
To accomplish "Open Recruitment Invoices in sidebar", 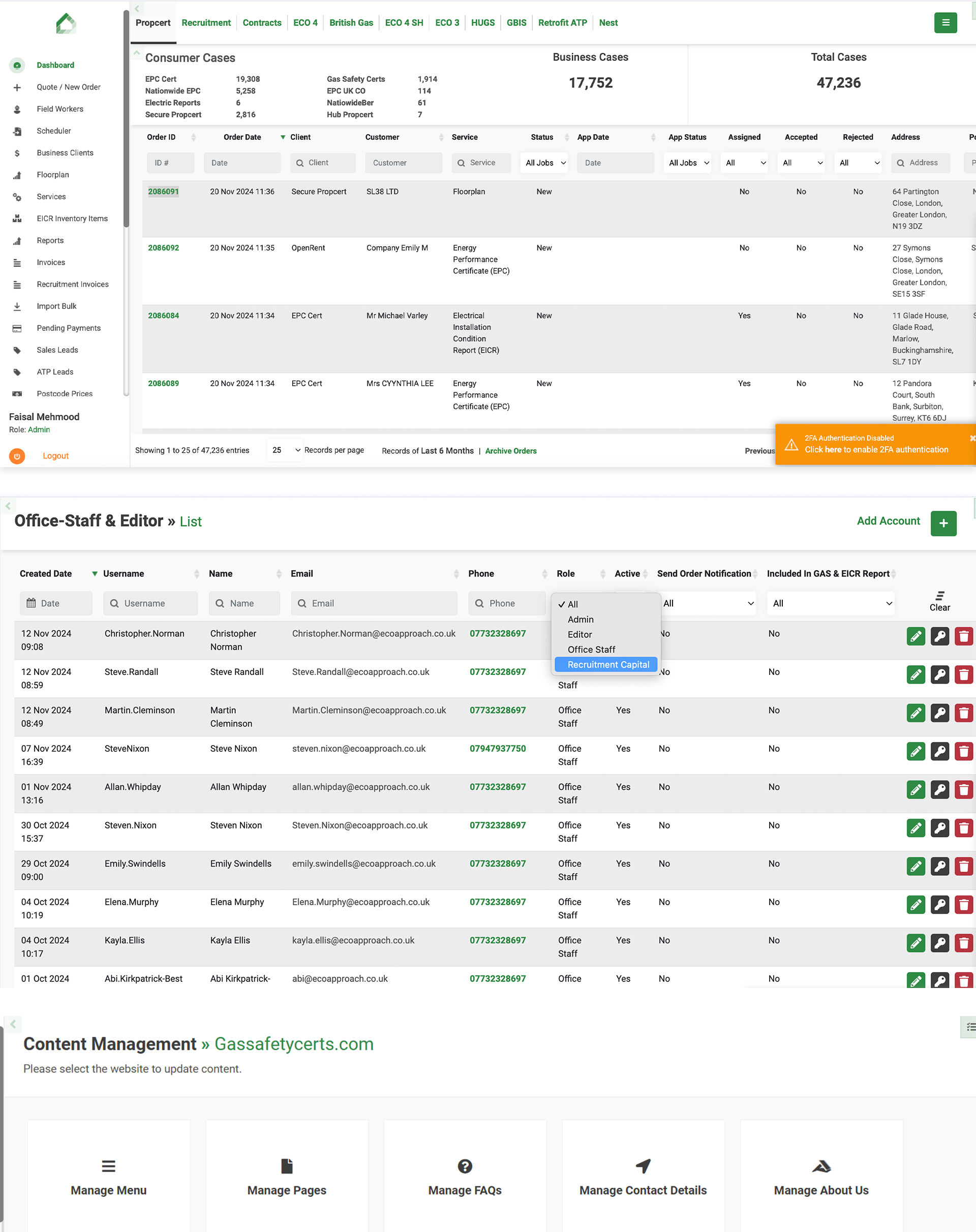I will [x=73, y=285].
